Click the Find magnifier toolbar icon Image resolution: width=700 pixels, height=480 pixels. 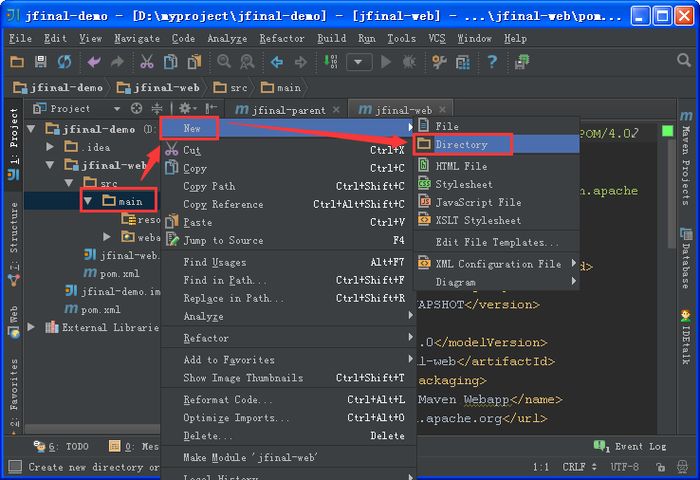click(x=223, y=62)
